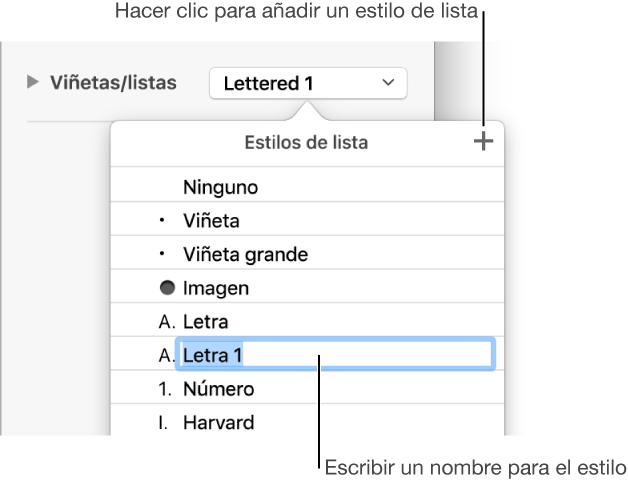Choose the Harvard list style
This screenshot has width=628, height=482.
218,422
